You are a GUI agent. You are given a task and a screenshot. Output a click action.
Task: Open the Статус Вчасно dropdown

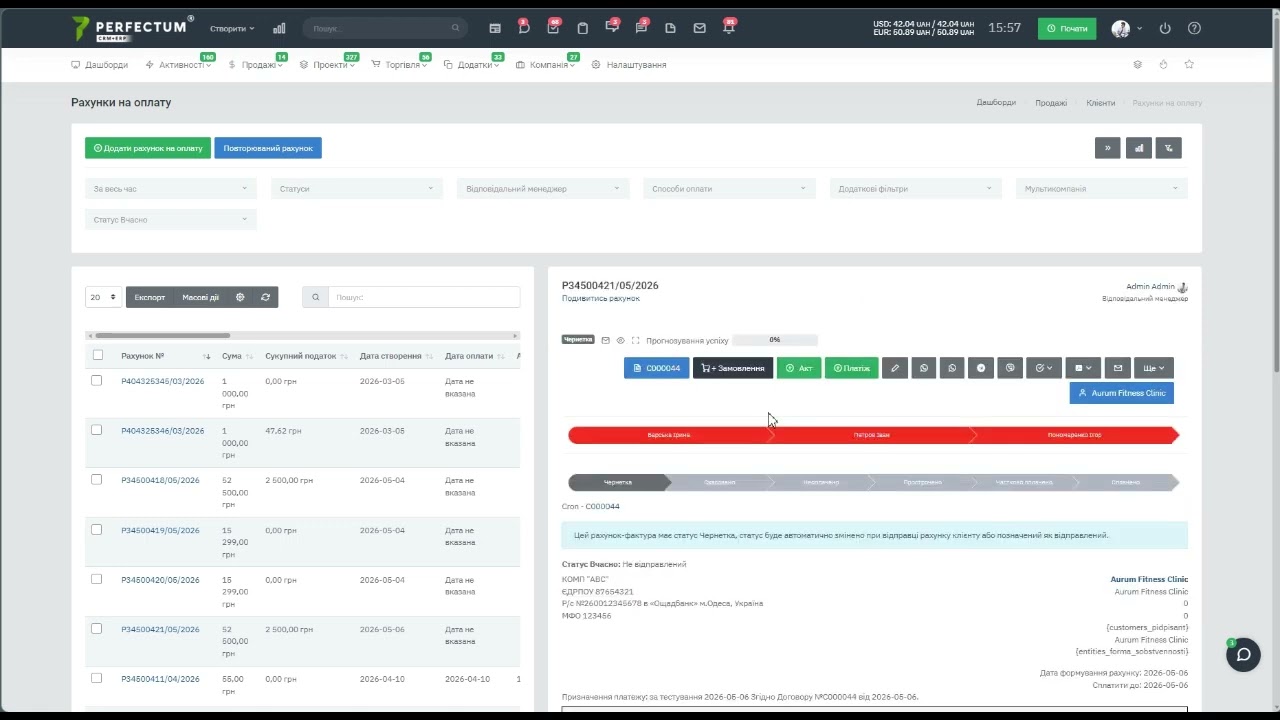pyautogui.click(x=170, y=219)
